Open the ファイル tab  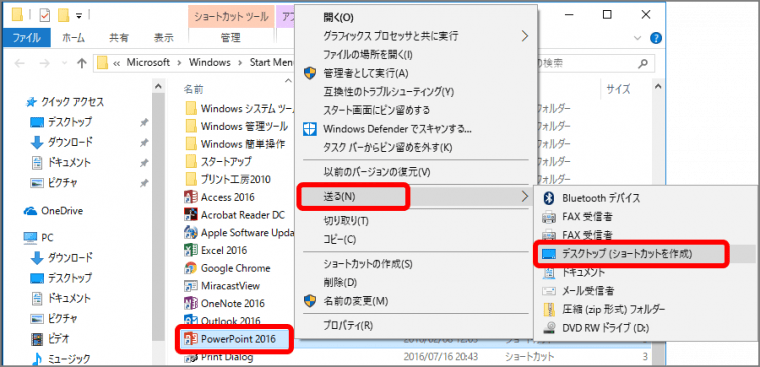click(26, 38)
